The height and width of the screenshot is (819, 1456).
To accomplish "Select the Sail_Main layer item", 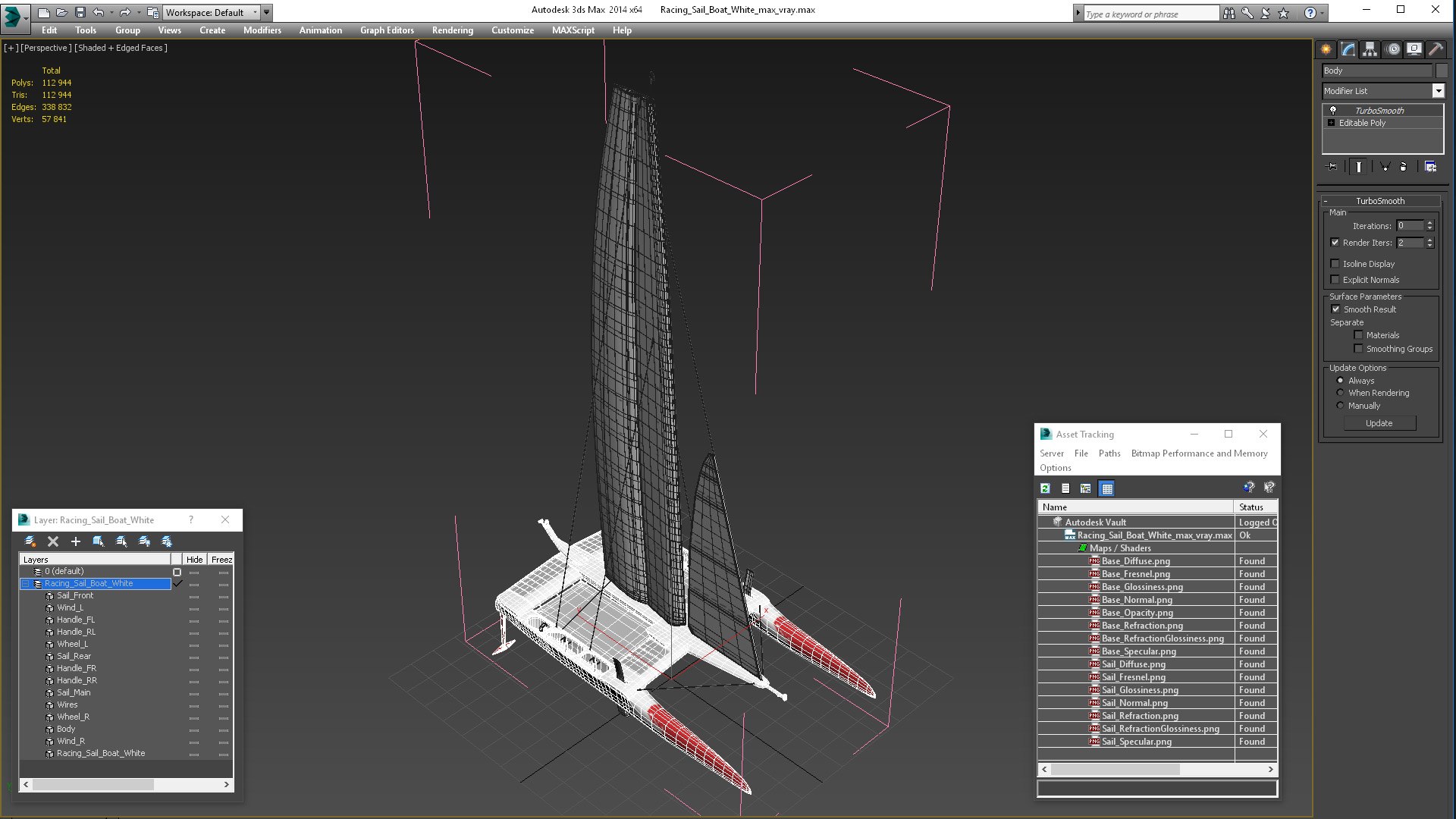I will tap(74, 692).
